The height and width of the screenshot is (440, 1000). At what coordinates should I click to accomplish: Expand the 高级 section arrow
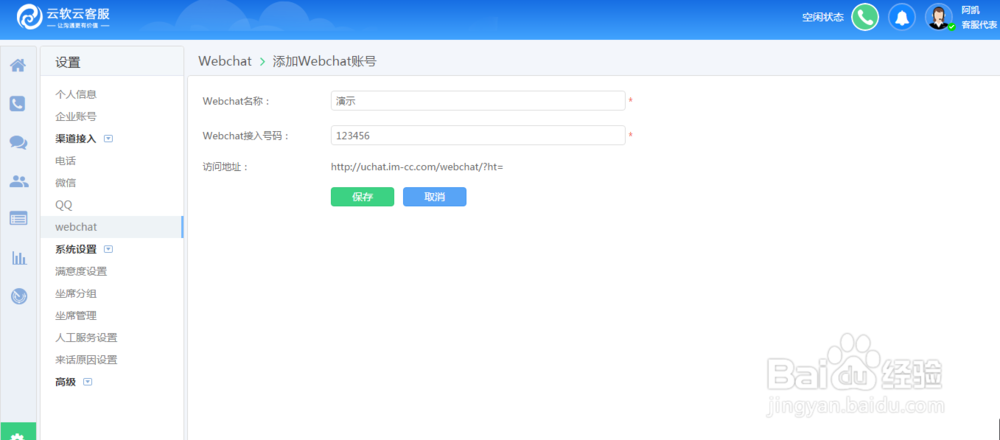pos(87,382)
